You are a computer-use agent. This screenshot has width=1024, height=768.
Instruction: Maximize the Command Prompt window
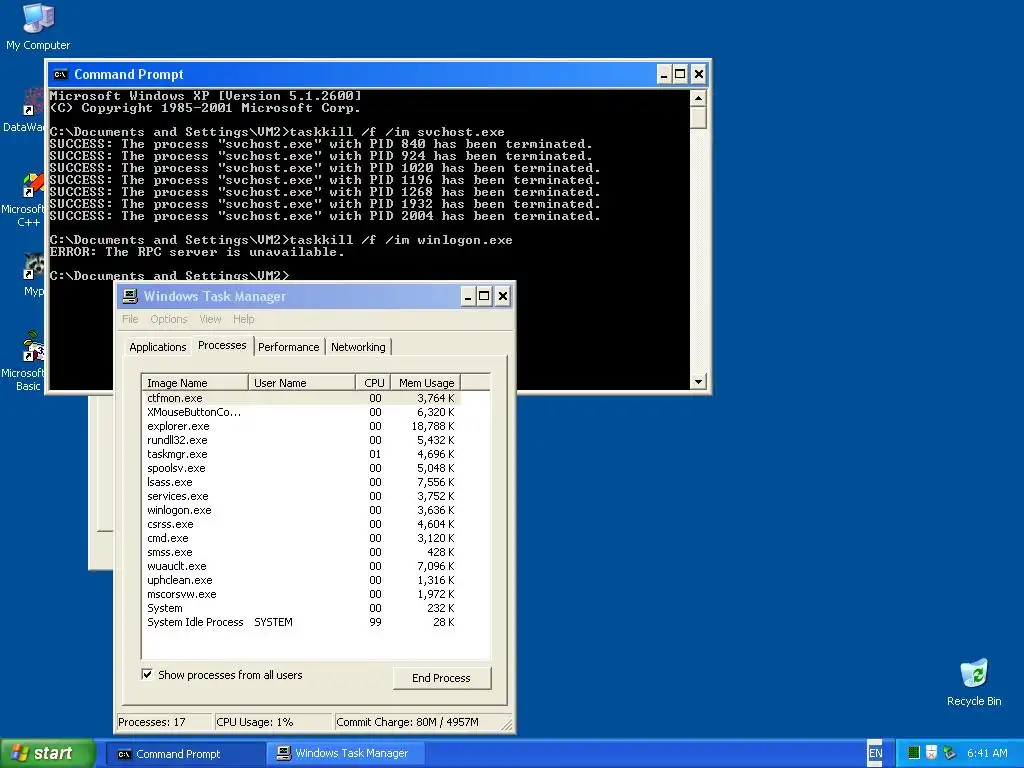680,74
